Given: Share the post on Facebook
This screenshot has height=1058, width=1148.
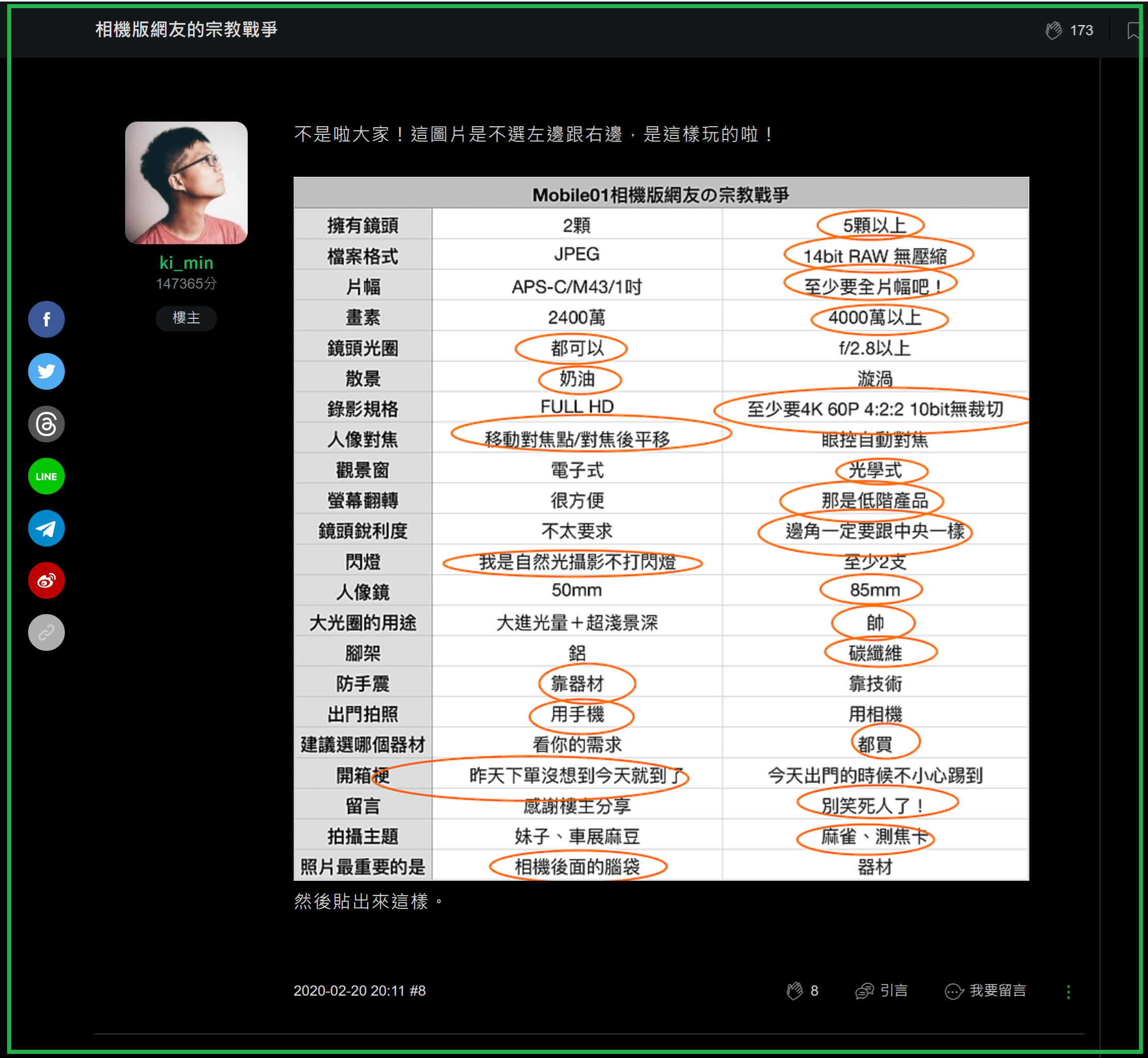Looking at the screenshot, I should point(46,319).
